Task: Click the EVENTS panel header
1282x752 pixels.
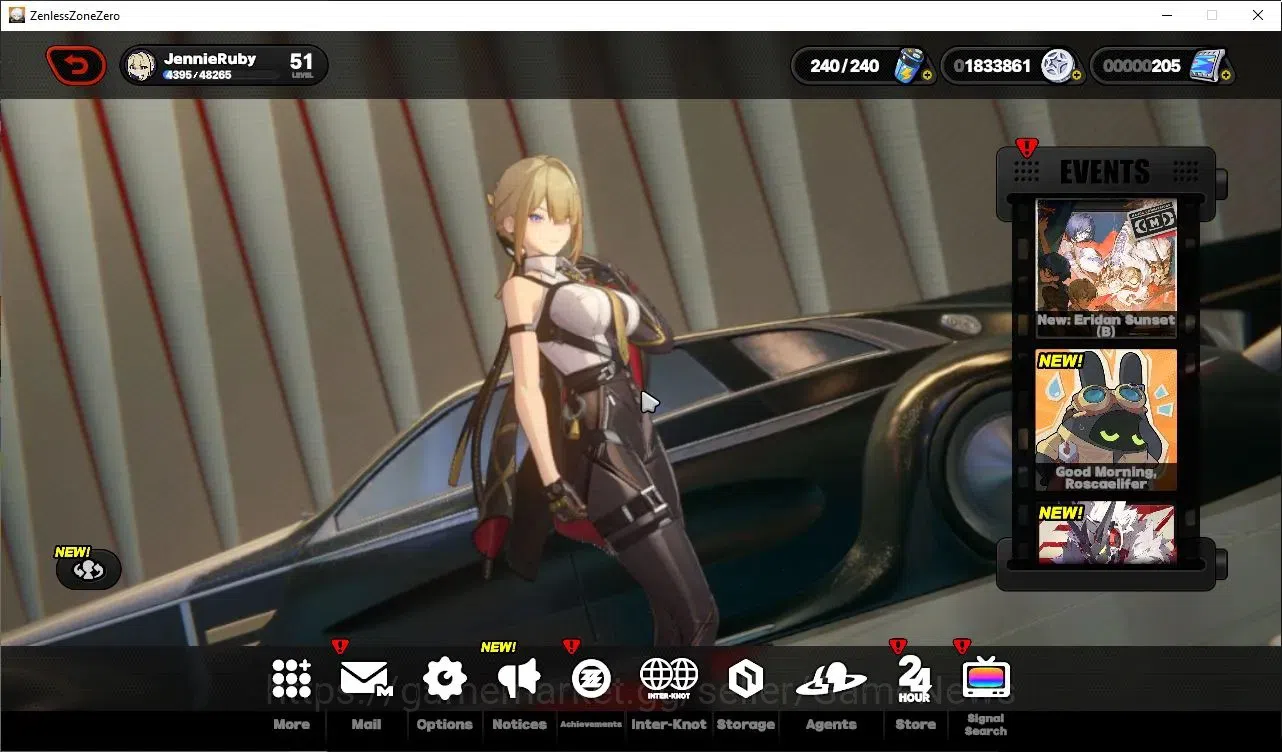Action: coord(1105,172)
